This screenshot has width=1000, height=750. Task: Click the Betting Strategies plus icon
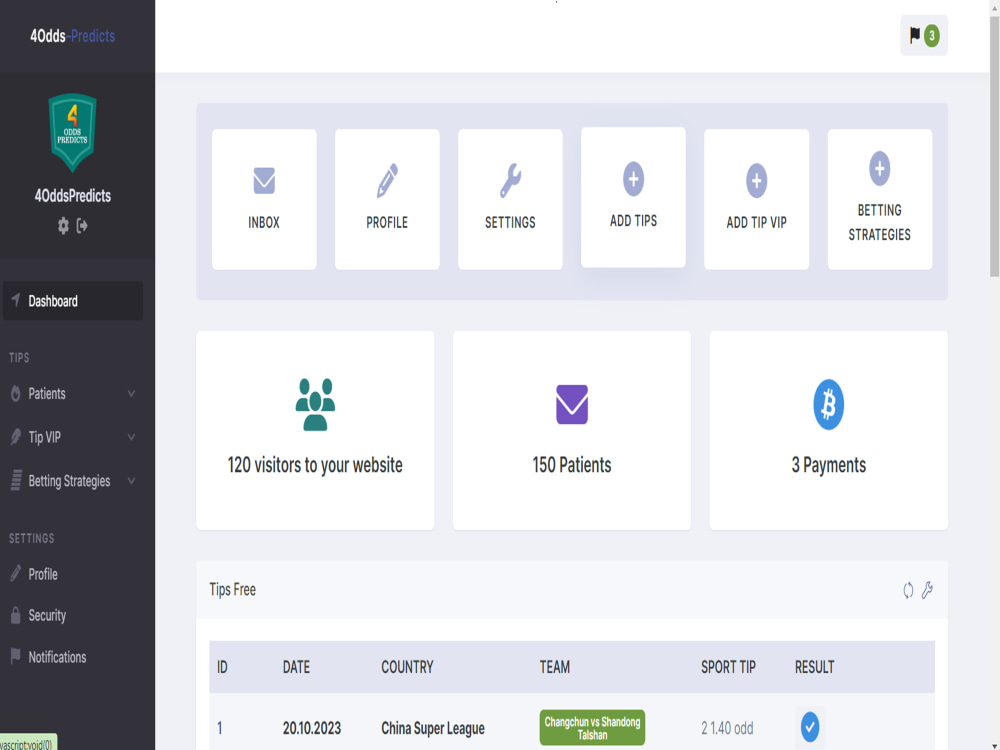[879, 168]
